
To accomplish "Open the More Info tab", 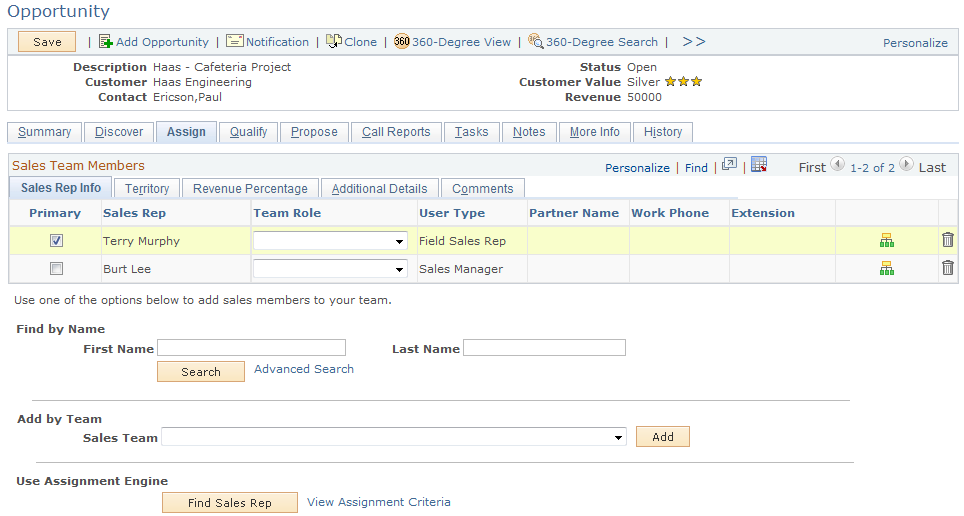I will coord(595,132).
